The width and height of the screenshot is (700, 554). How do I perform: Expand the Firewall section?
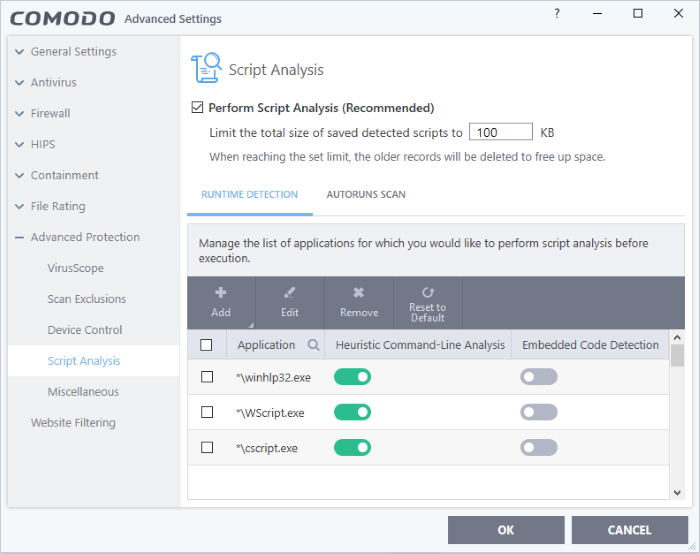(x=20, y=113)
